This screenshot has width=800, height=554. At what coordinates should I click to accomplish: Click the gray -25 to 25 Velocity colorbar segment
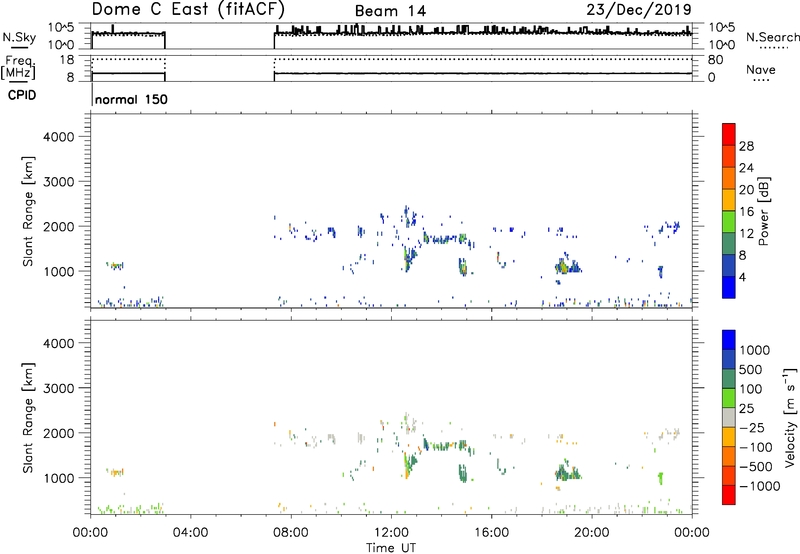[x=729, y=417]
